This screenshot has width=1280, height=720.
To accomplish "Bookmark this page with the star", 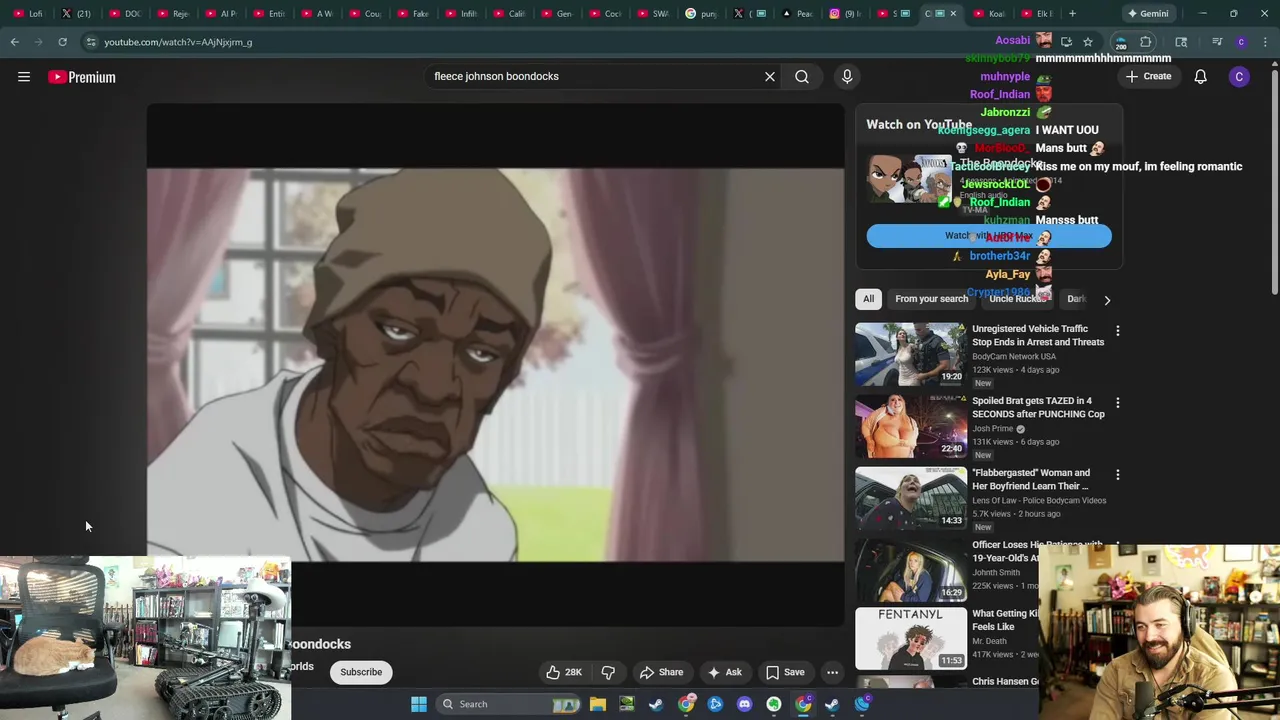I will coord(1088,42).
